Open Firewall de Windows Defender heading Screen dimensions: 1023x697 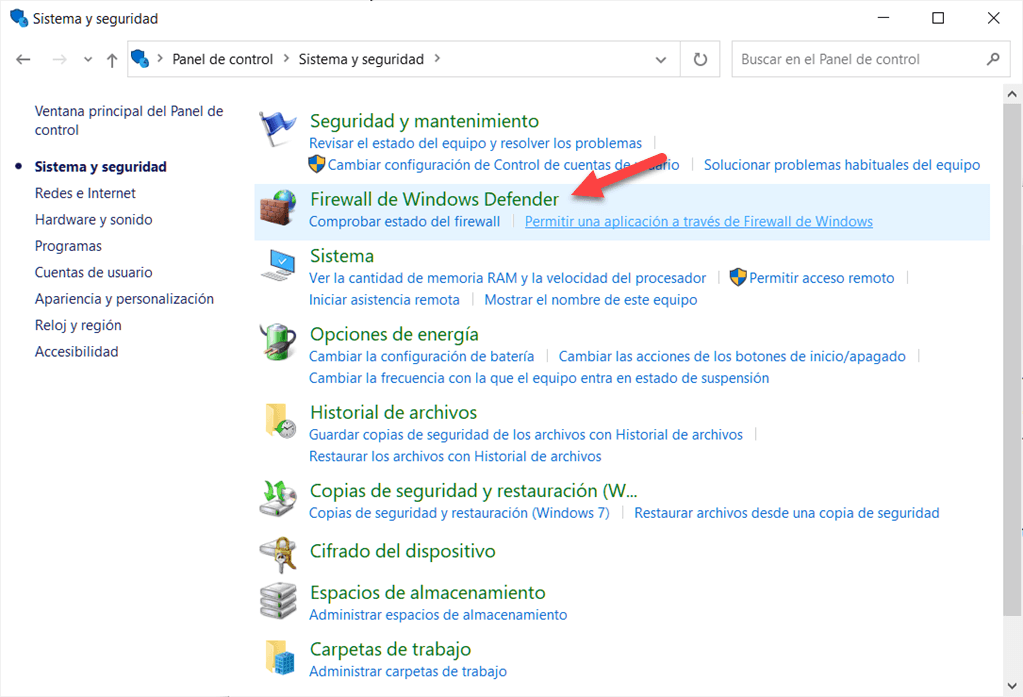[435, 199]
